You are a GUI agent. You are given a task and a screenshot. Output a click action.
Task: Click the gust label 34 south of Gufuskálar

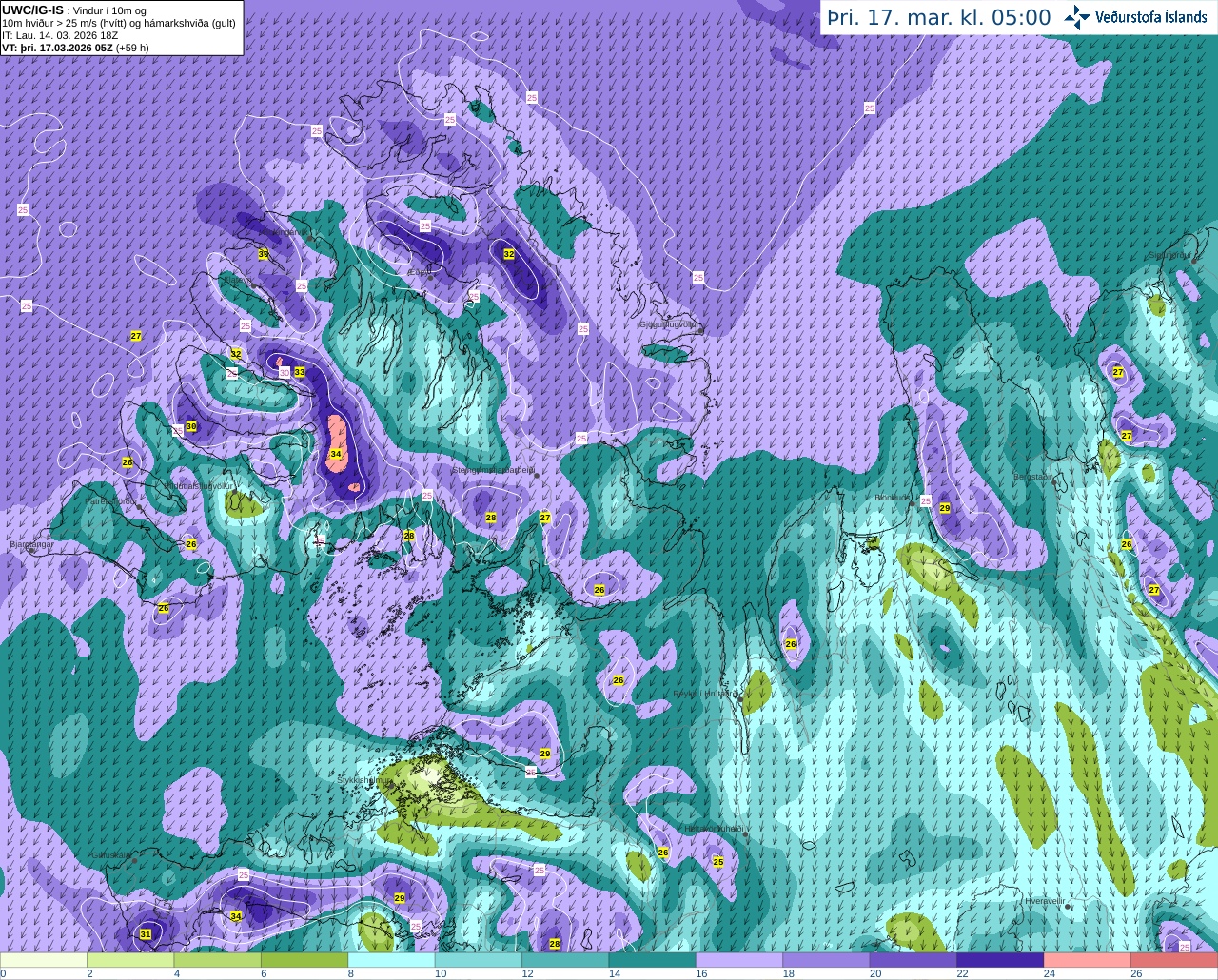[x=236, y=916]
